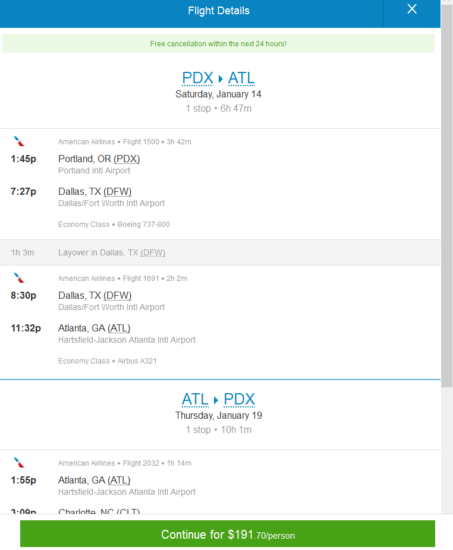453x550 pixels.
Task: Click (DFW) code at 7:27p arrival
Action: coord(118,192)
